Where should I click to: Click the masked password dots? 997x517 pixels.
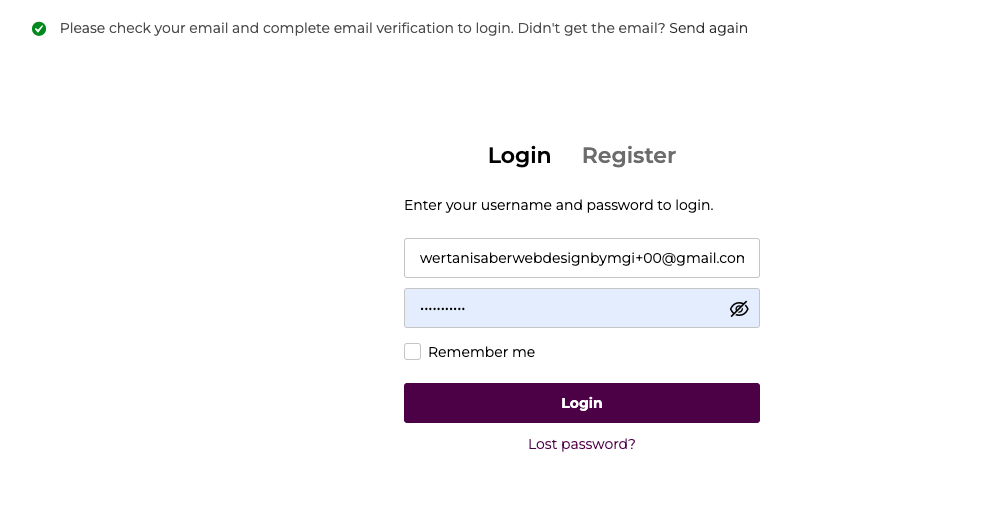coord(442,309)
